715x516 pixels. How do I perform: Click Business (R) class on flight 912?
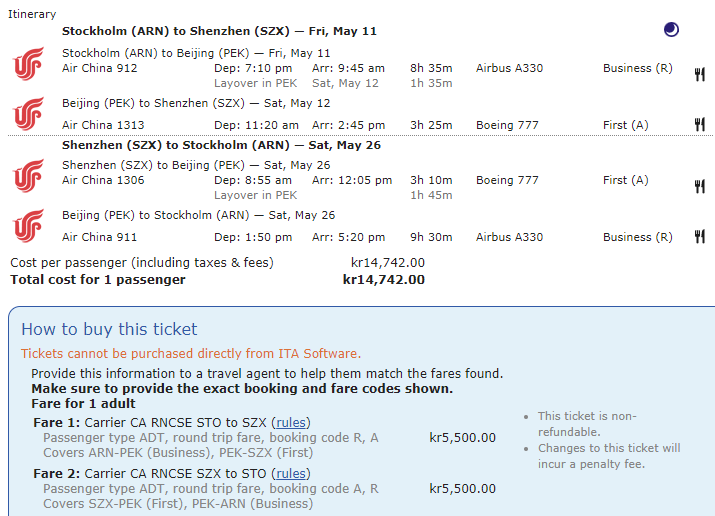tap(637, 68)
